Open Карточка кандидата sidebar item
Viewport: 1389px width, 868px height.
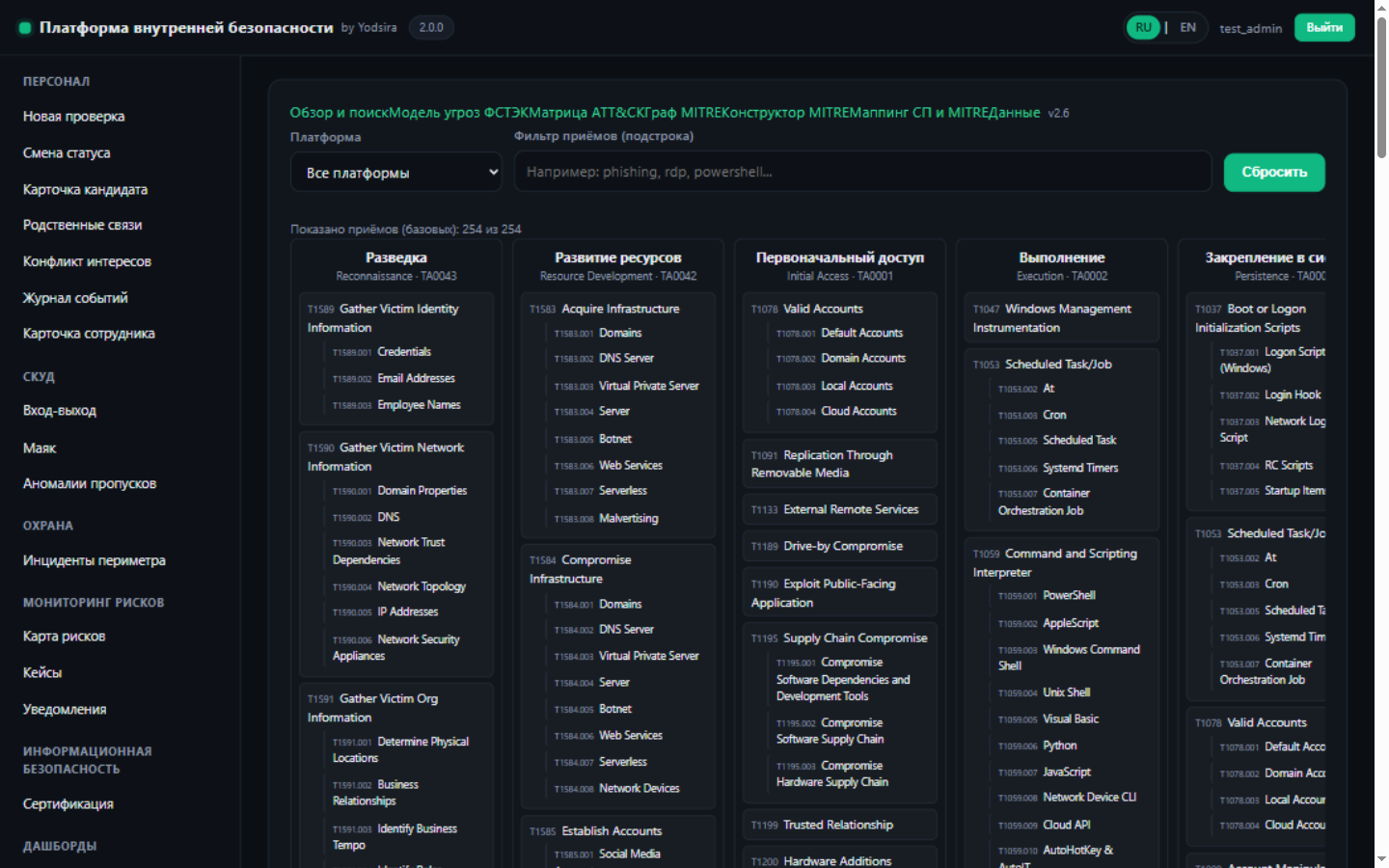pos(85,190)
